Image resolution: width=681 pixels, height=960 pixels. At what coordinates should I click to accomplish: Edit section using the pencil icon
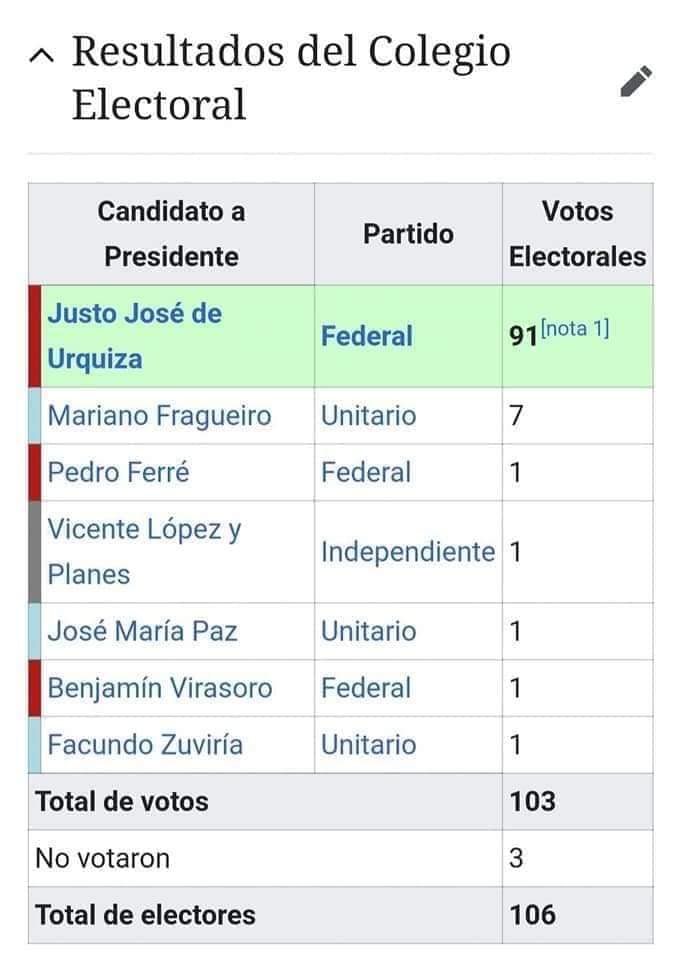636,81
